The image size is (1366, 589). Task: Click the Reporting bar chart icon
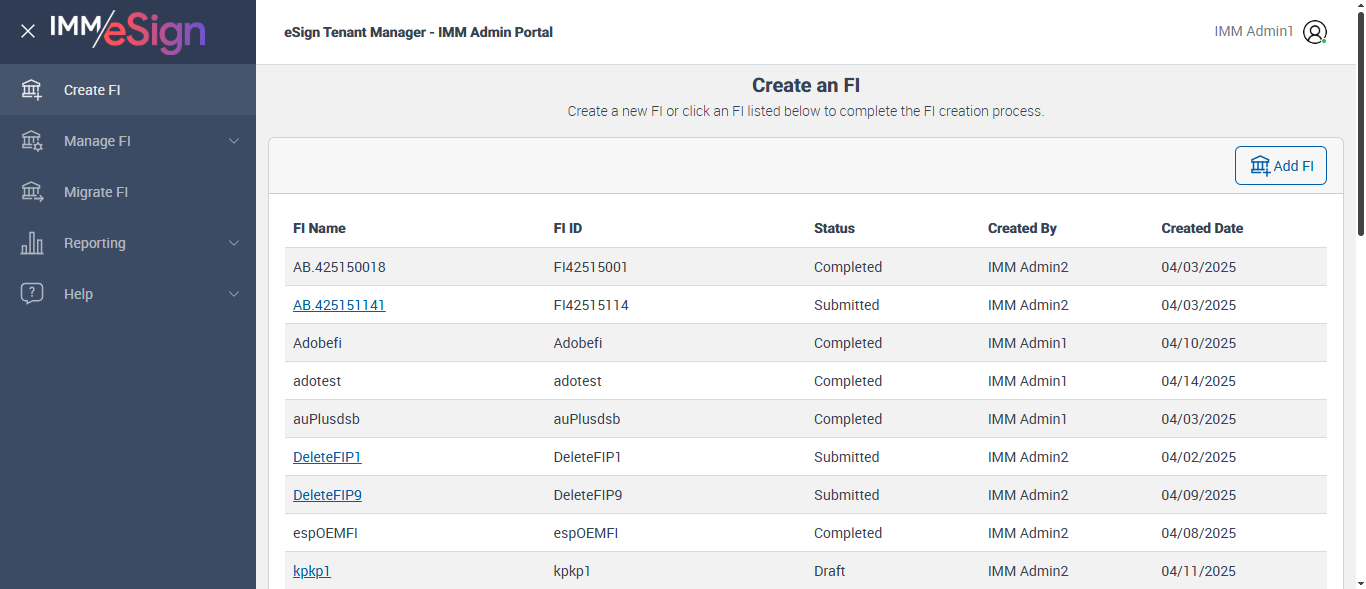32,243
